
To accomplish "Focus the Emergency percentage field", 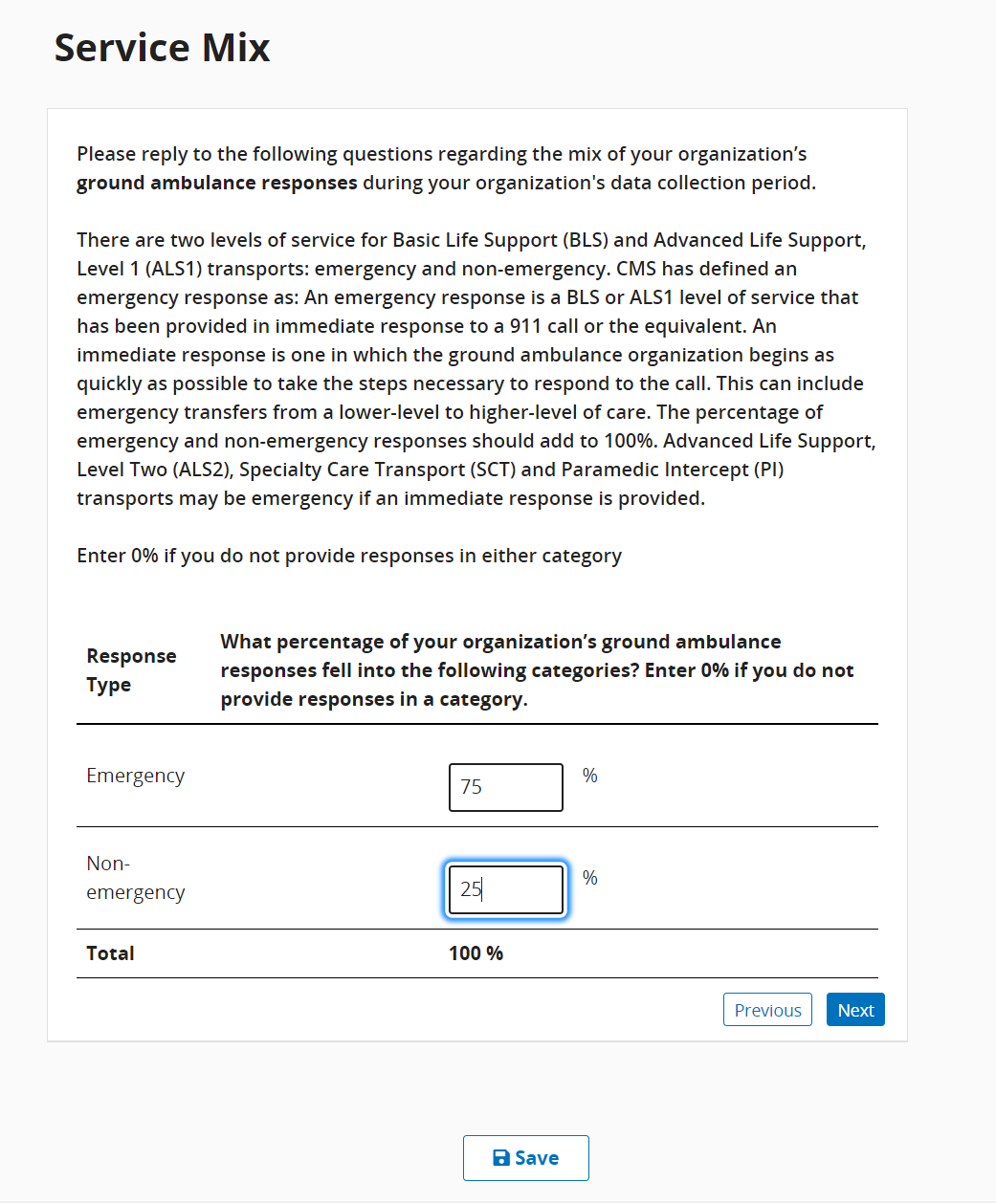I will pos(506,787).
